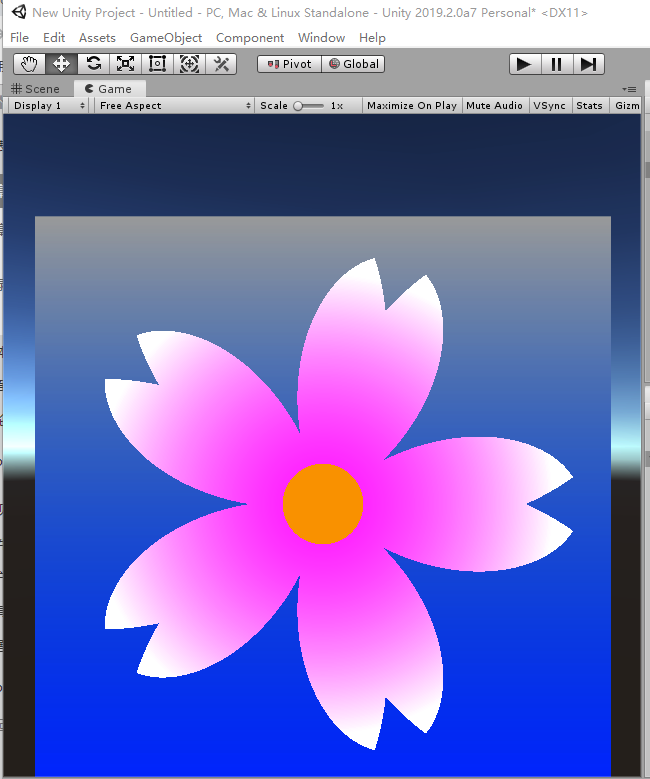The width and height of the screenshot is (650, 779).
Task: Pause the game playback
Action: (x=557, y=64)
